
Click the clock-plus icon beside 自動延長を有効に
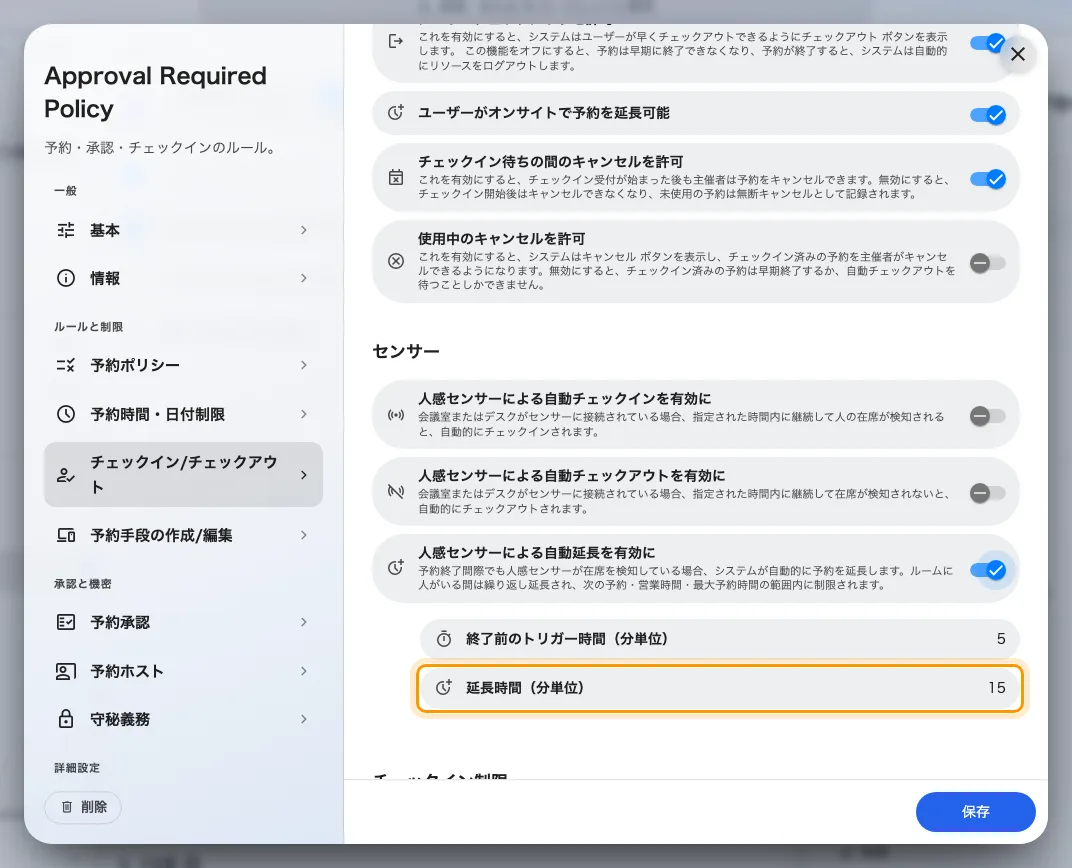[396, 567]
